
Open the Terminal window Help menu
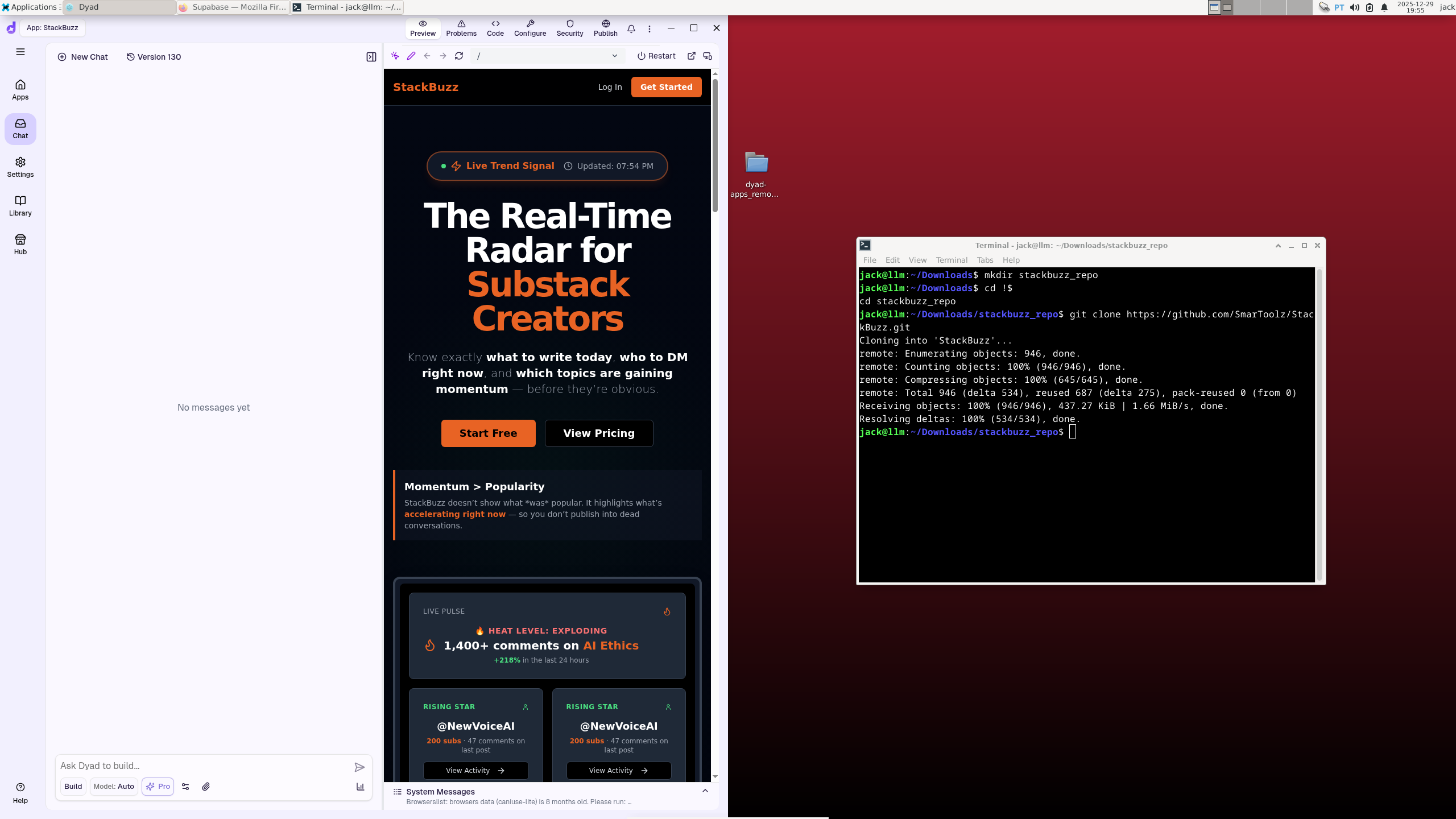pos(1011,260)
